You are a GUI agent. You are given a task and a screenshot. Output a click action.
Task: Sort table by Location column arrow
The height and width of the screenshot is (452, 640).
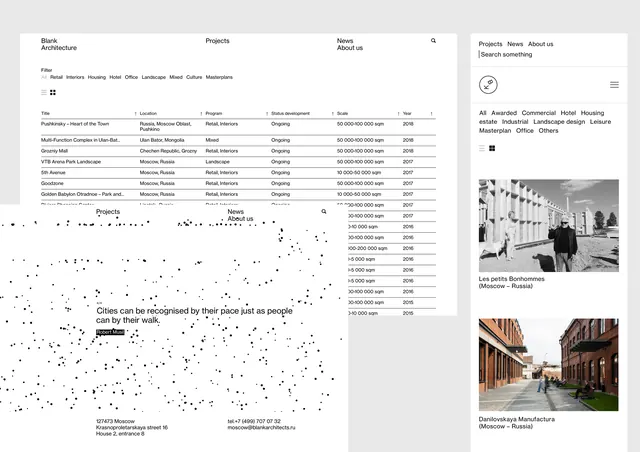pyautogui.click(x=201, y=114)
